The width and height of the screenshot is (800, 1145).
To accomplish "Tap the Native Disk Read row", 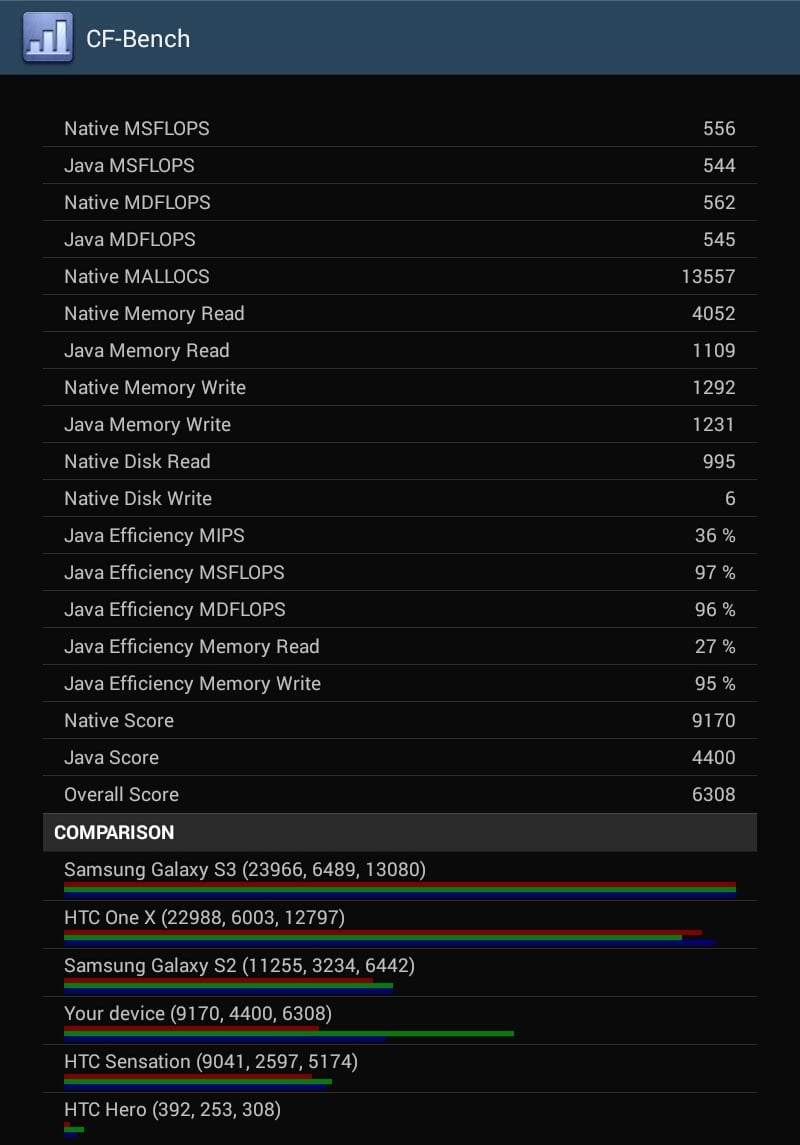I will coord(400,462).
